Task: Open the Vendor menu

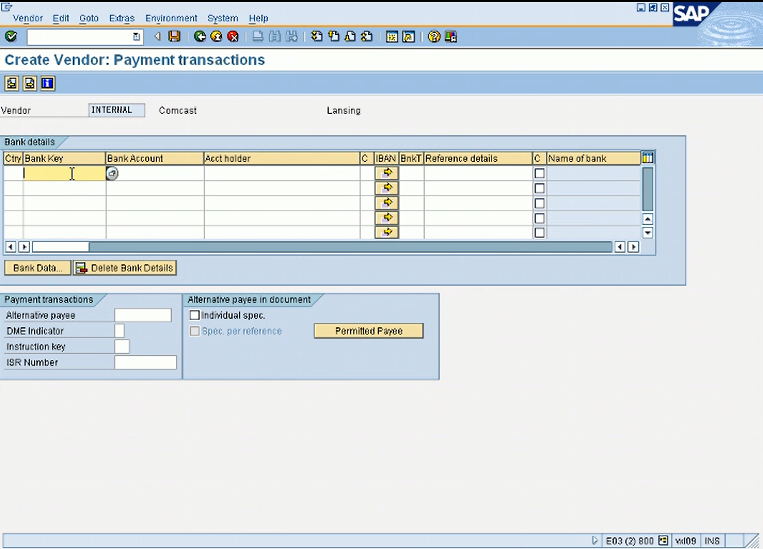Action: [28, 18]
